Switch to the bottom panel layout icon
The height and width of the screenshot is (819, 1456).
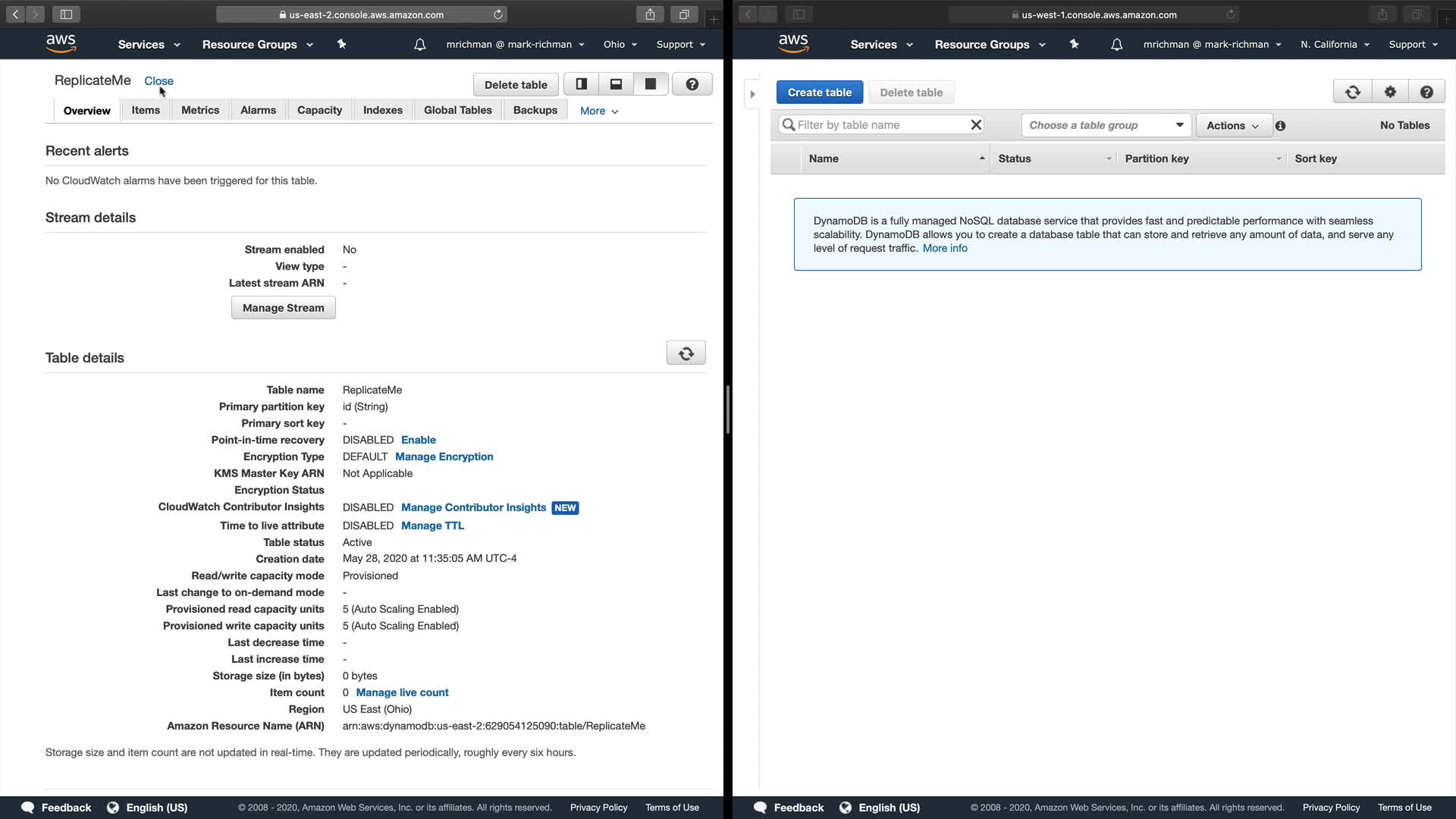pyautogui.click(x=616, y=84)
